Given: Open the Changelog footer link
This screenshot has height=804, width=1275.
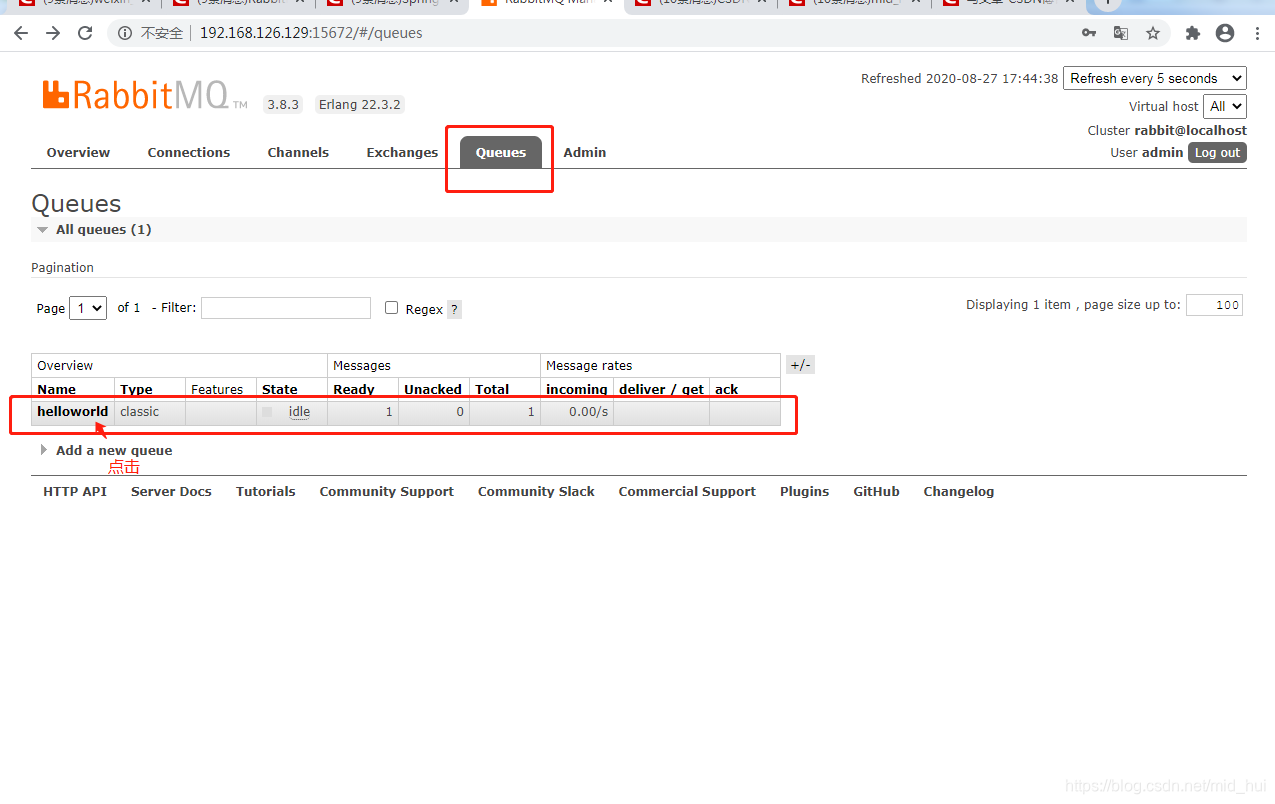Looking at the screenshot, I should (959, 491).
